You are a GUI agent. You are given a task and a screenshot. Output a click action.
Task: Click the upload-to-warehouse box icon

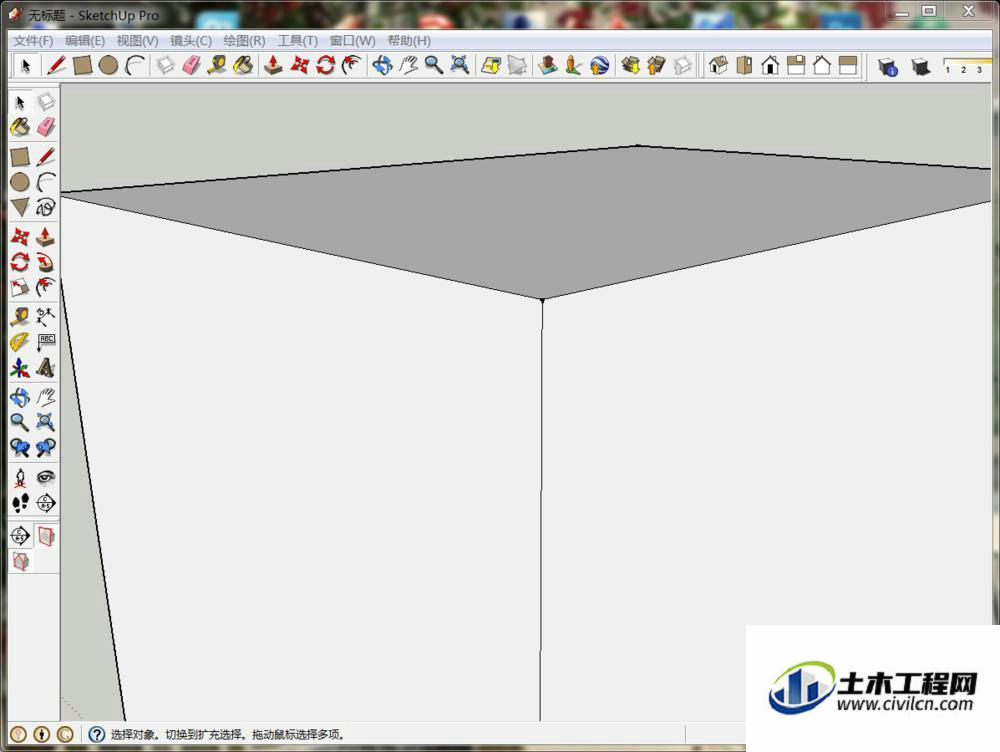656,65
